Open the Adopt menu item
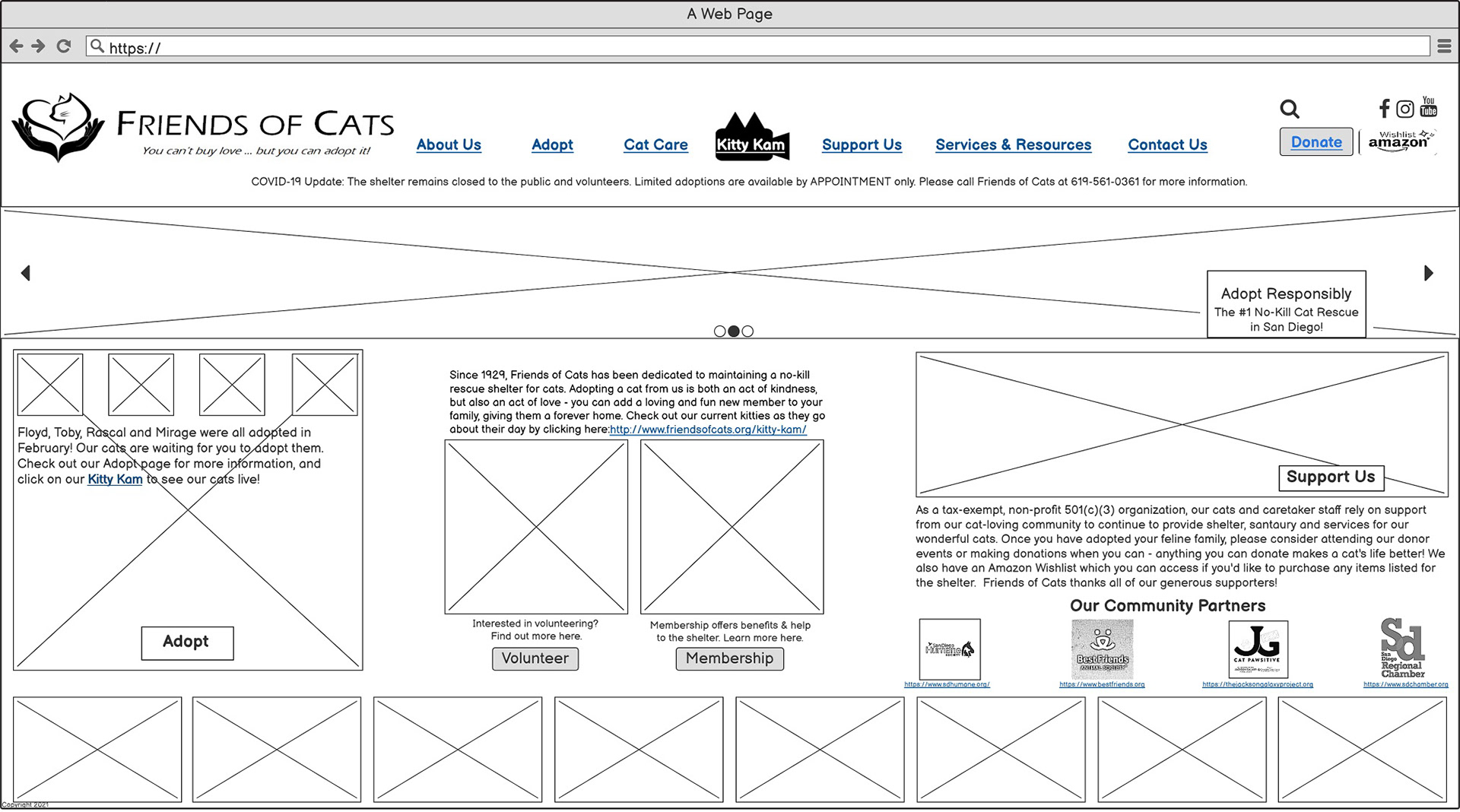 552,144
